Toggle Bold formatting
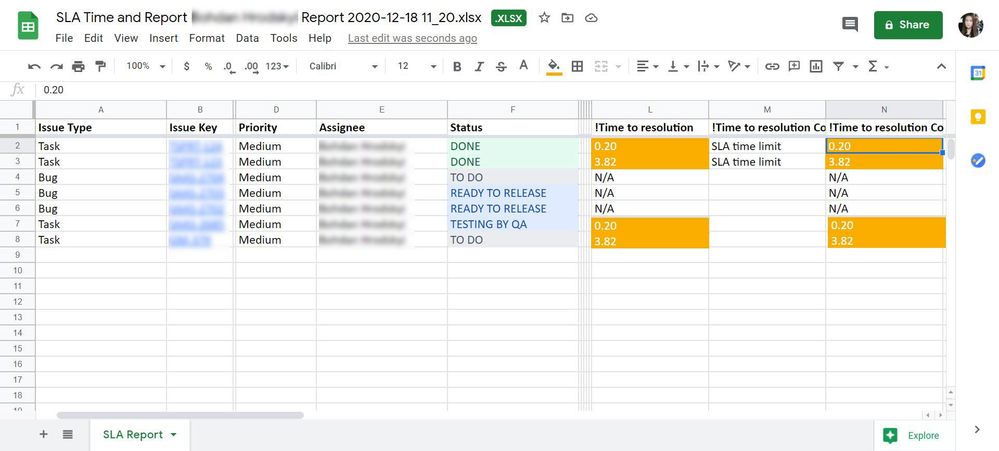The image size is (999, 451). (457, 66)
